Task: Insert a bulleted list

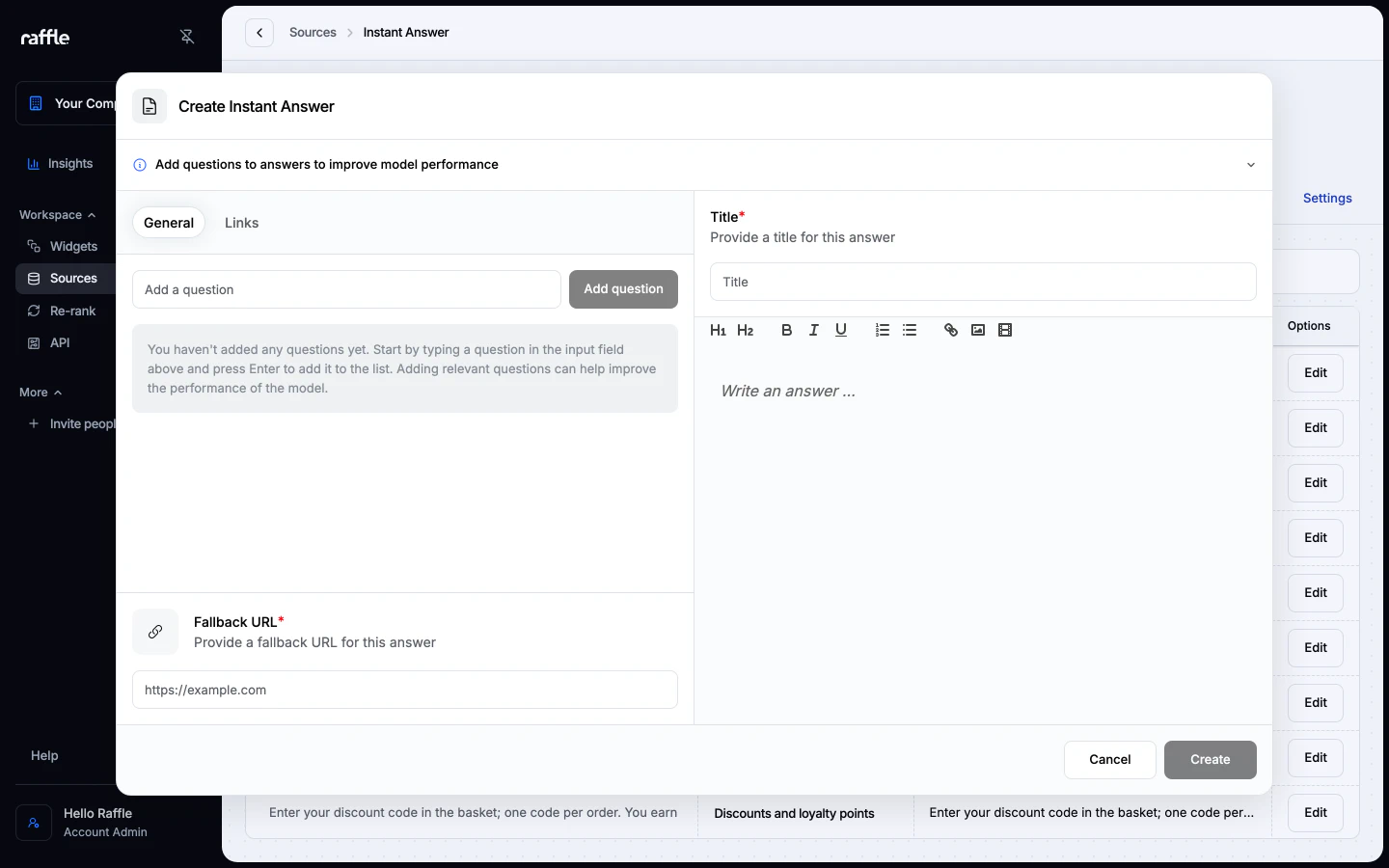Action: coord(910,330)
